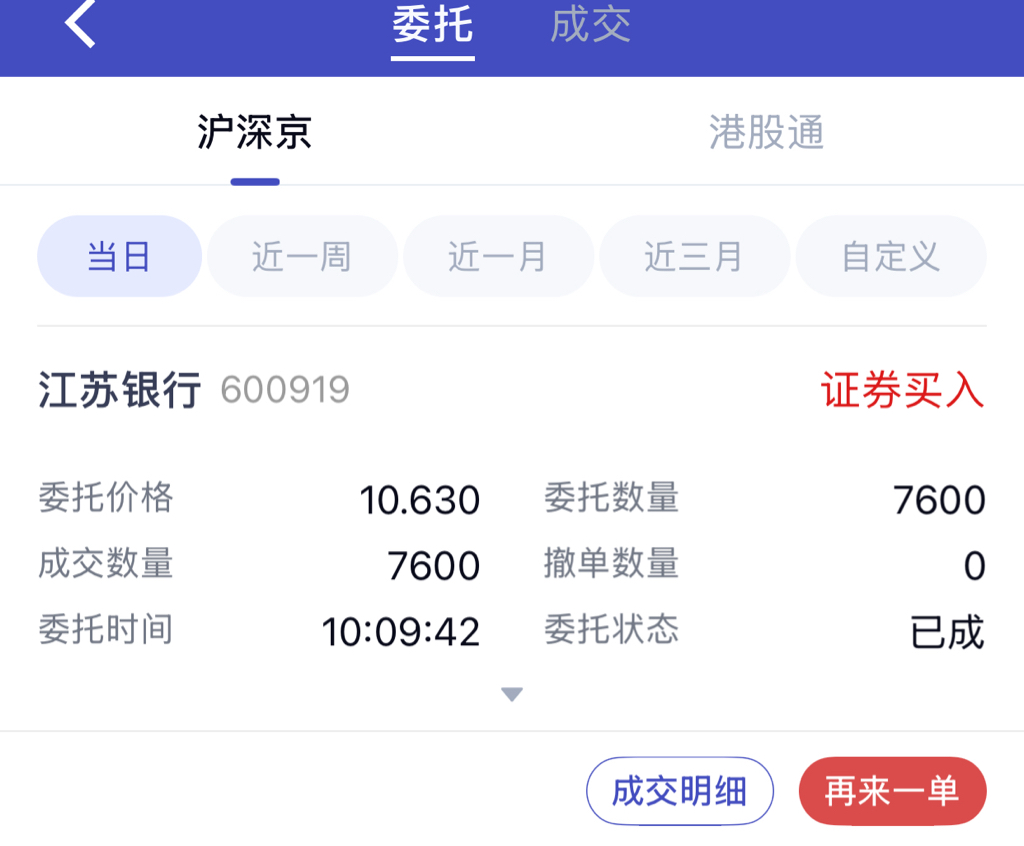The height and width of the screenshot is (846, 1024).
Task: Click the 证券买入 label
Action: [x=903, y=390]
